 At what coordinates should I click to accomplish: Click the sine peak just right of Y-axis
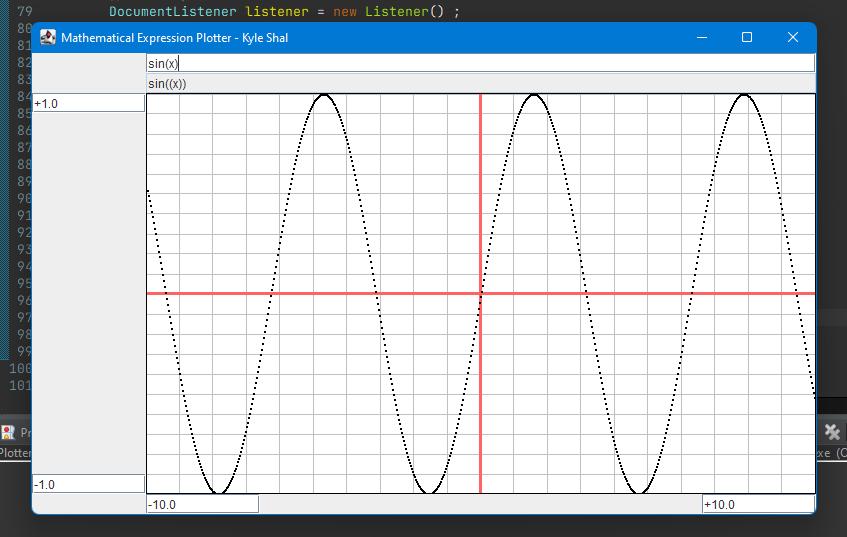[534, 96]
